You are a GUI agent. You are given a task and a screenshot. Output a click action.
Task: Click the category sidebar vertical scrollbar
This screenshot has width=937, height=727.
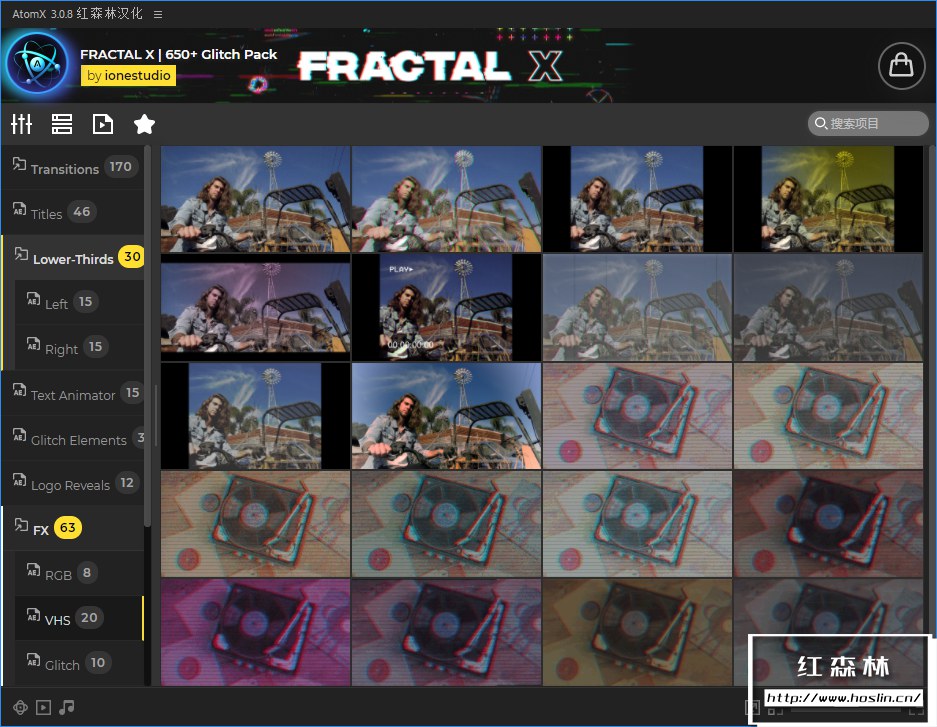tap(148, 338)
